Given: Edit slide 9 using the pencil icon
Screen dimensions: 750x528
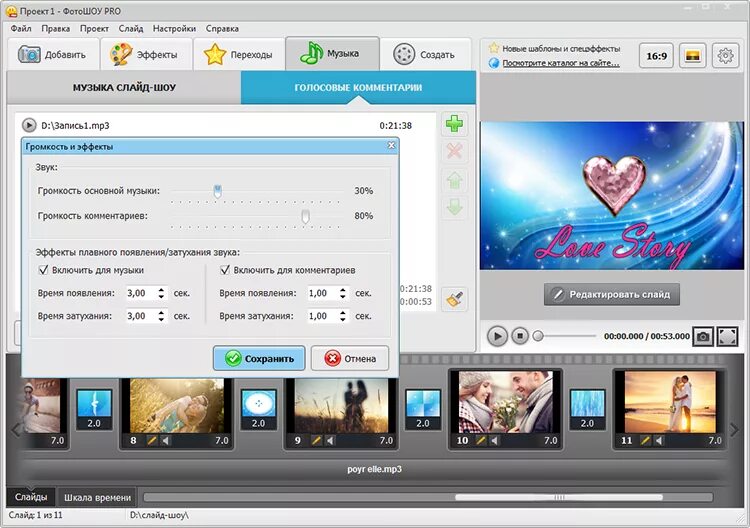Looking at the screenshot, I should click(x=317, y=440).
